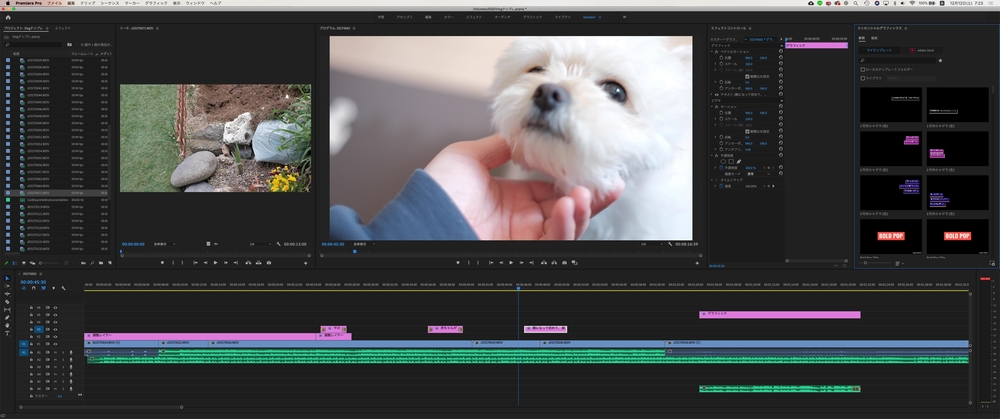This screenshot has height=419, width=1000.
Task: Select the Hand tool
Action: [8, 325]
